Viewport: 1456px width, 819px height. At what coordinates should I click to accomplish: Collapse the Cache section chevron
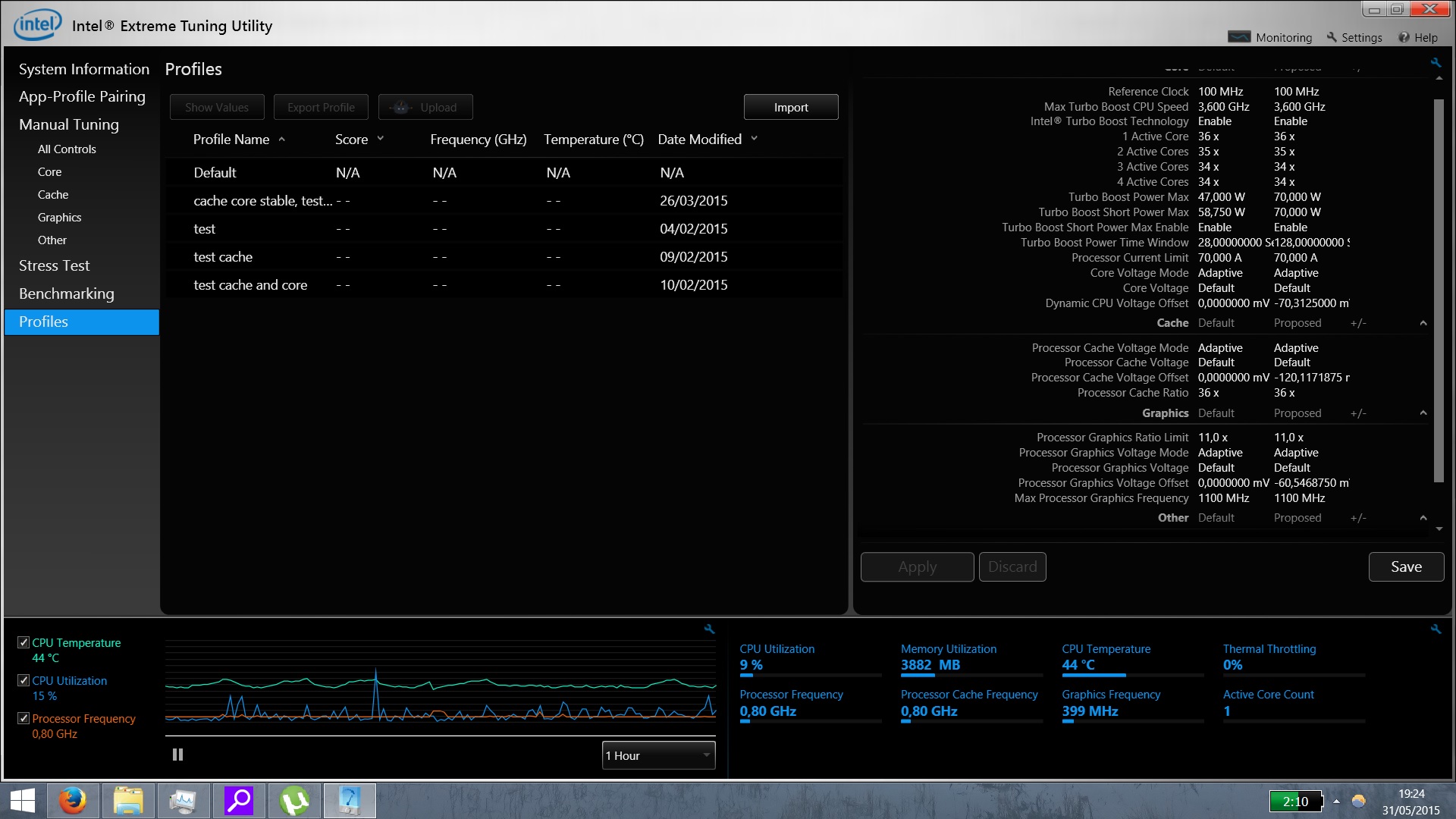[x=1423, y=323]
